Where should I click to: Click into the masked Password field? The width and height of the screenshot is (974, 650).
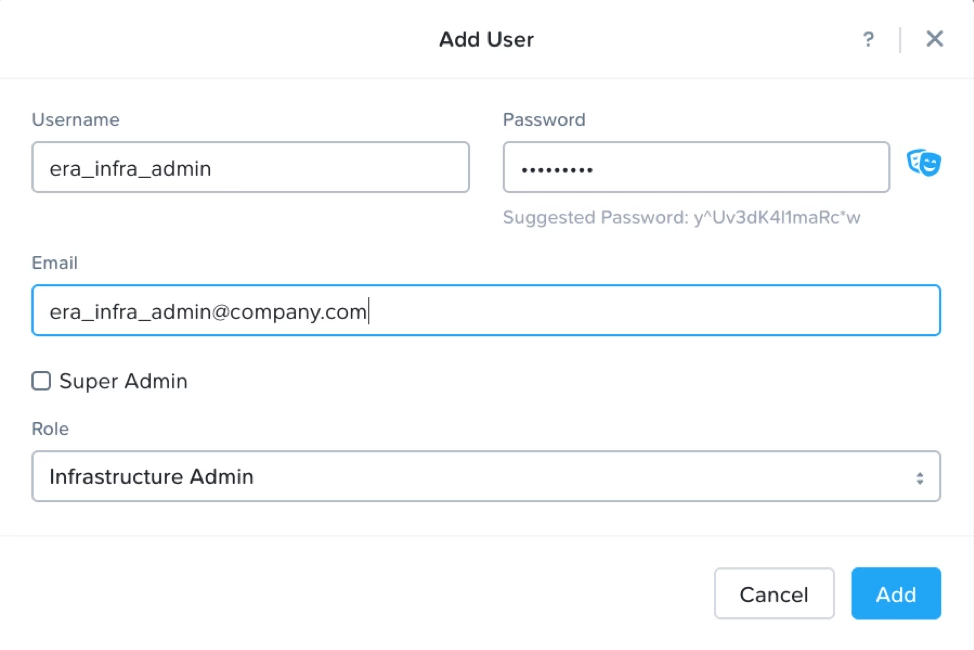click(696, 167)
